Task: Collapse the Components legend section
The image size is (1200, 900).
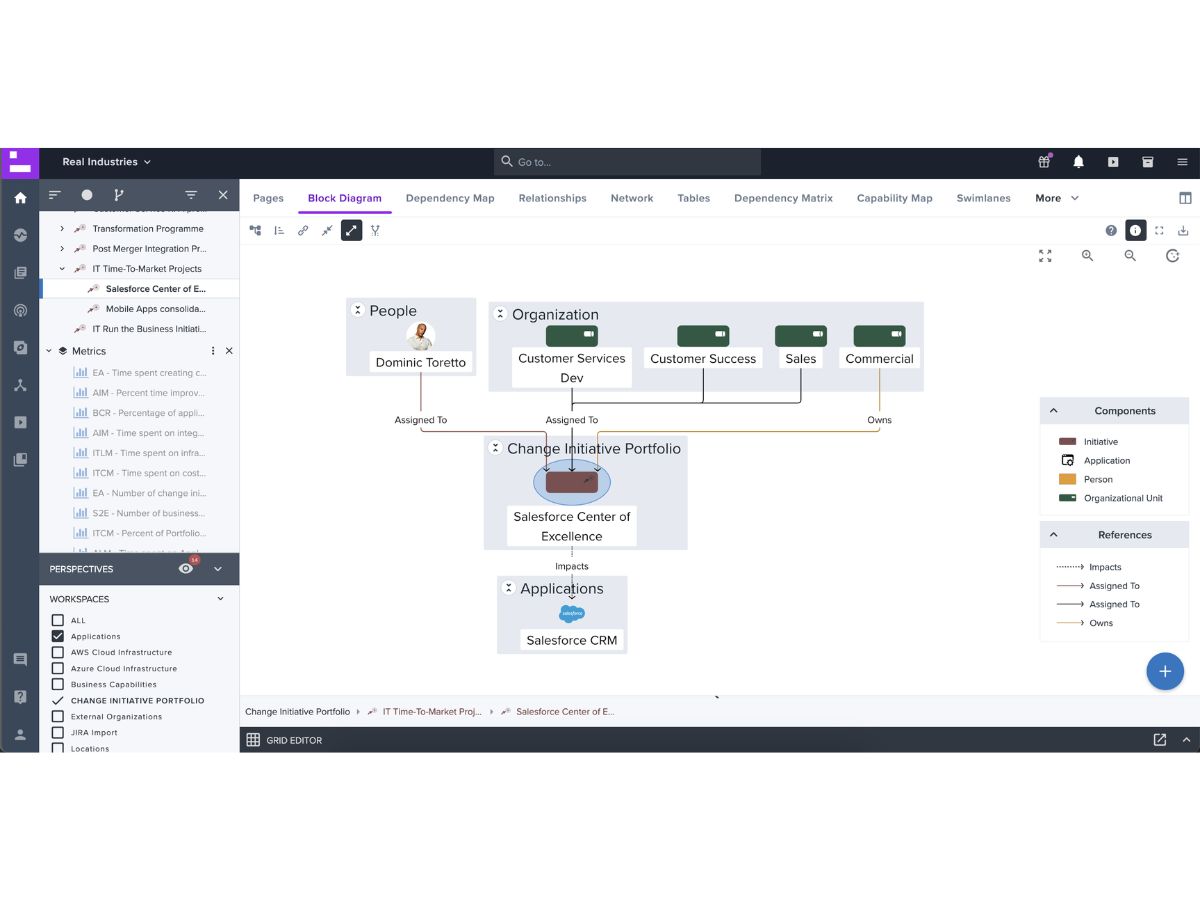Action: click(1053, 410)
